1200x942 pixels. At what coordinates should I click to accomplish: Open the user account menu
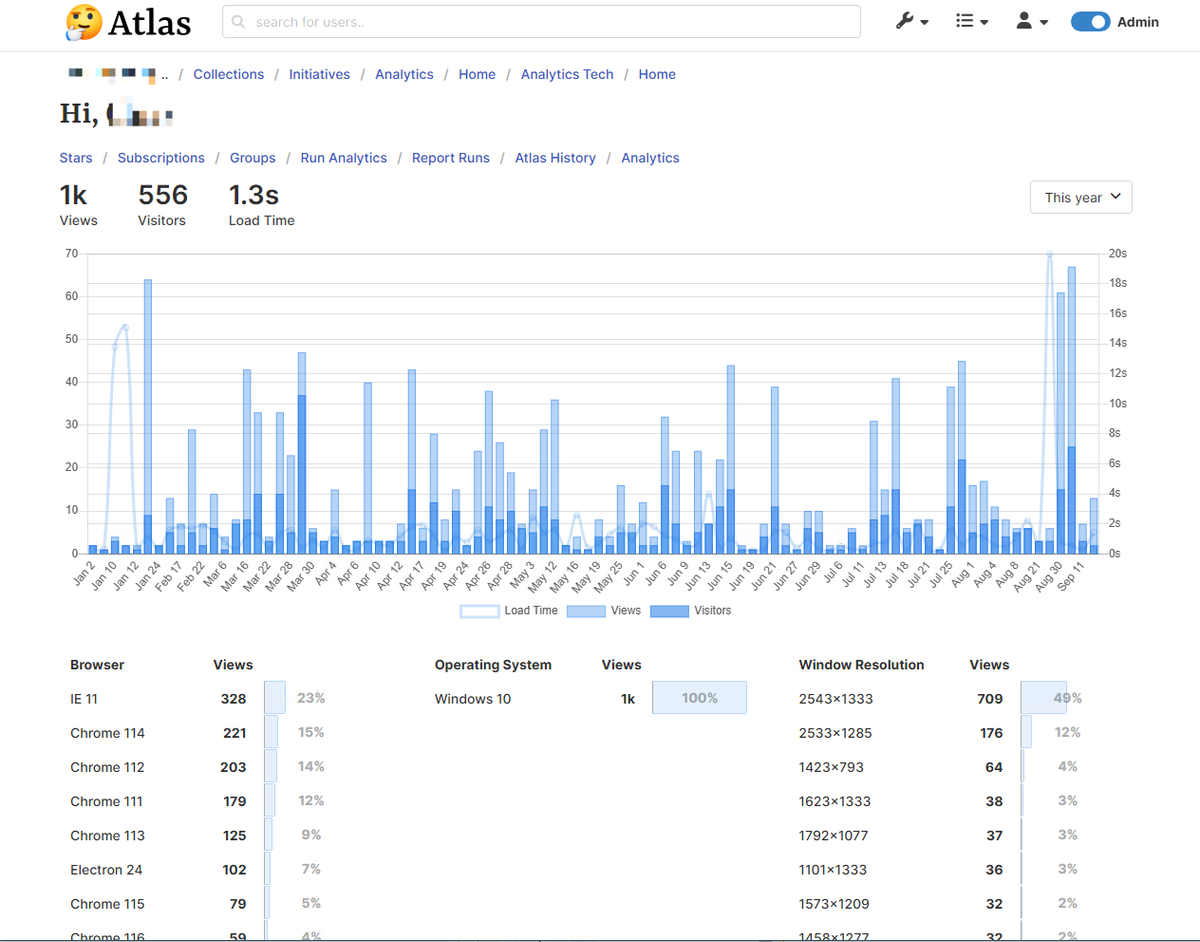point(1026,20)
